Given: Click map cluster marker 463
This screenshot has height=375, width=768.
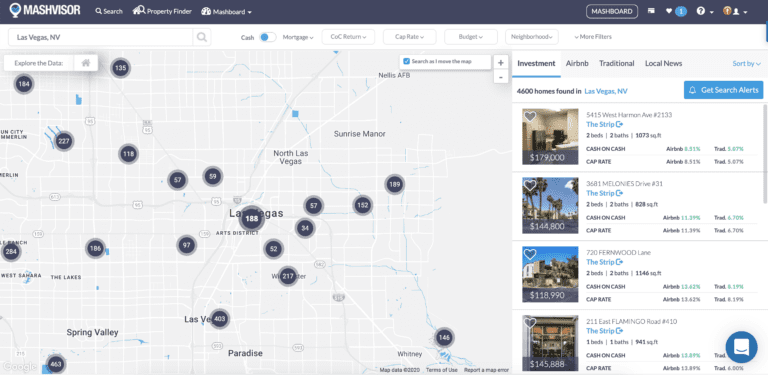Looking at the screenshot, I should (x=56, y=364).
